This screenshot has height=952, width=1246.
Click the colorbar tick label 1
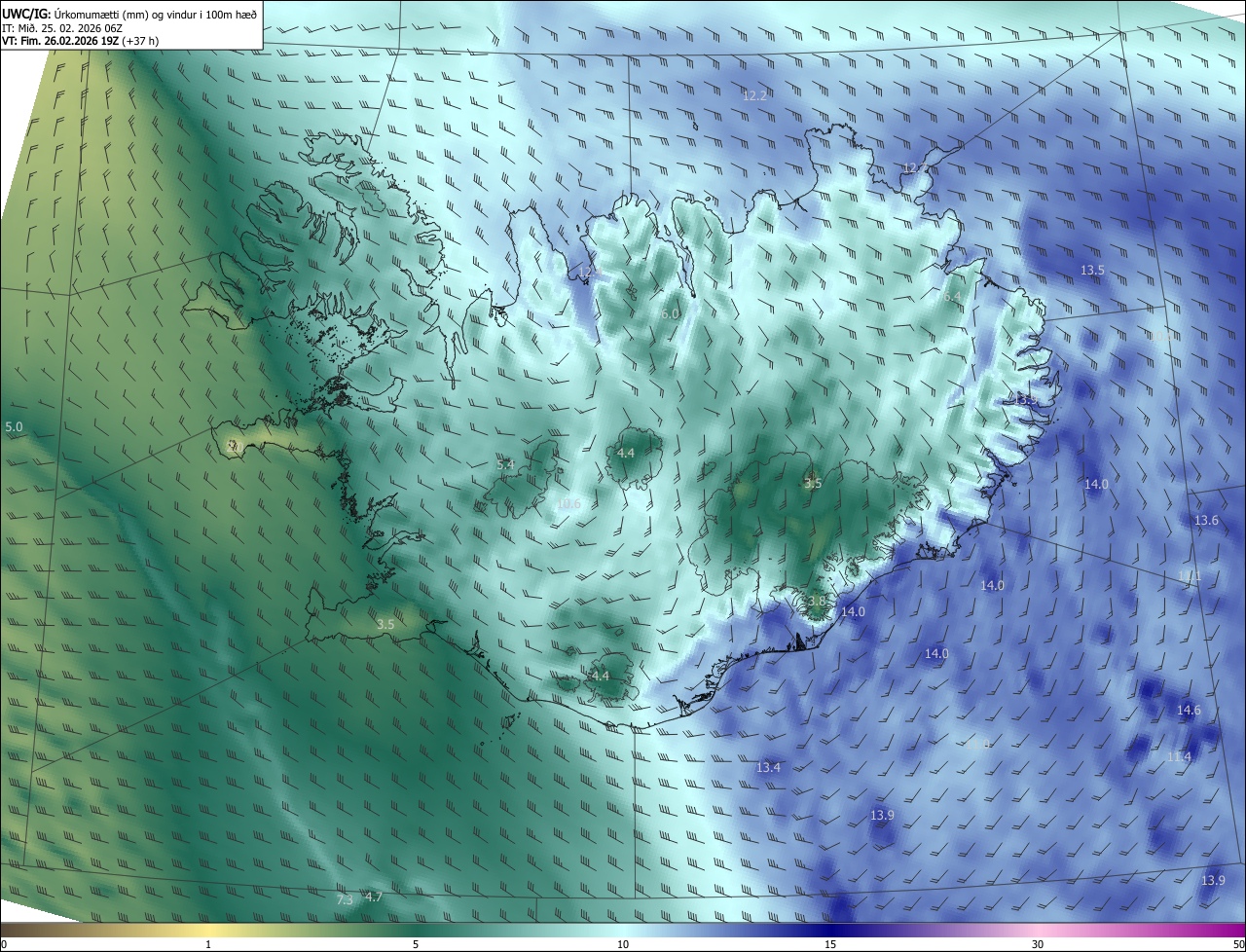coord(208,944)
